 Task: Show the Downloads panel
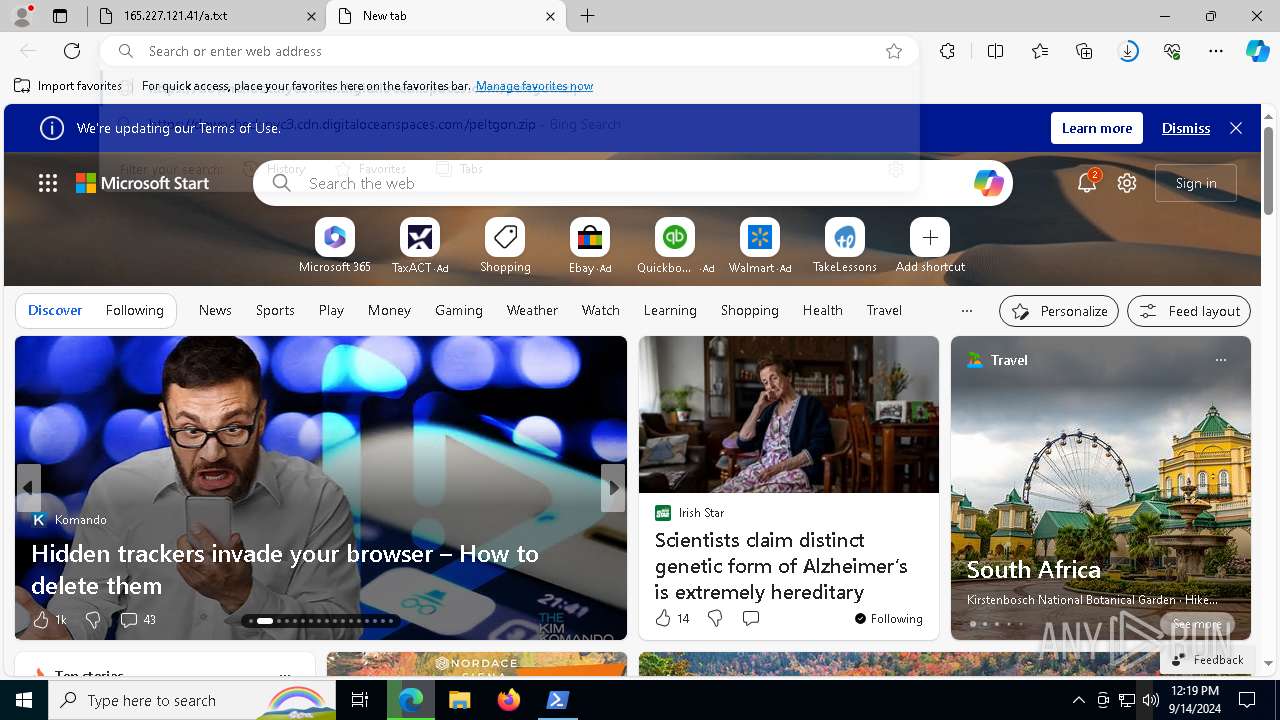click(x=1128, y=51)
